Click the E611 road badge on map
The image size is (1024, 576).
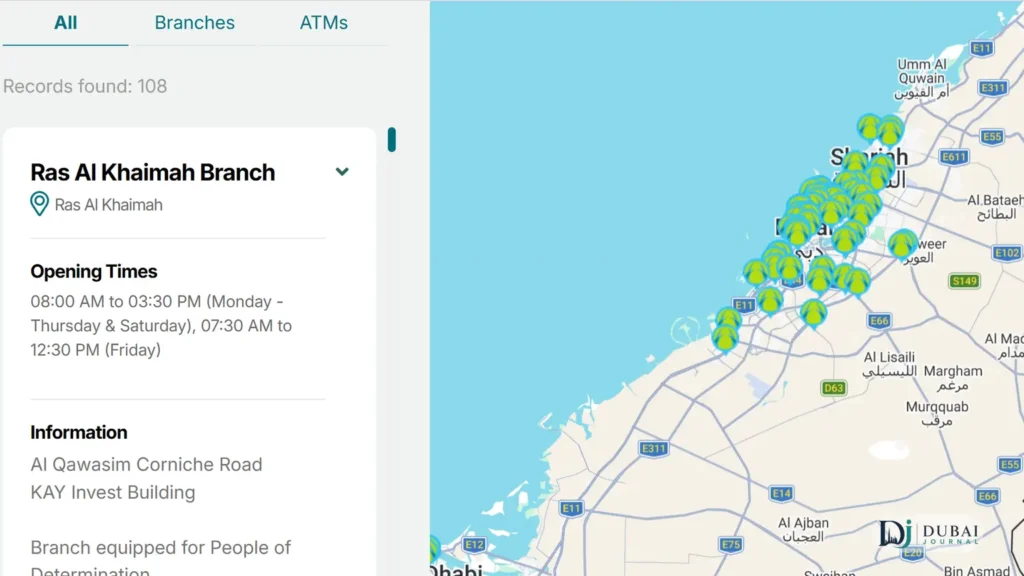(x=954, y=157)
